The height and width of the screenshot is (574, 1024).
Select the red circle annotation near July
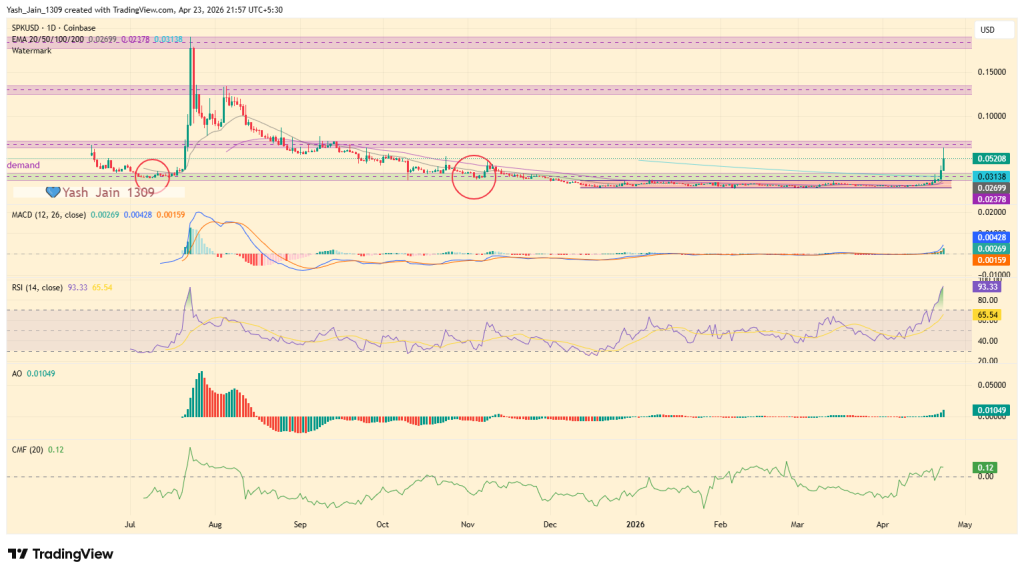click(x=153, y=174)
